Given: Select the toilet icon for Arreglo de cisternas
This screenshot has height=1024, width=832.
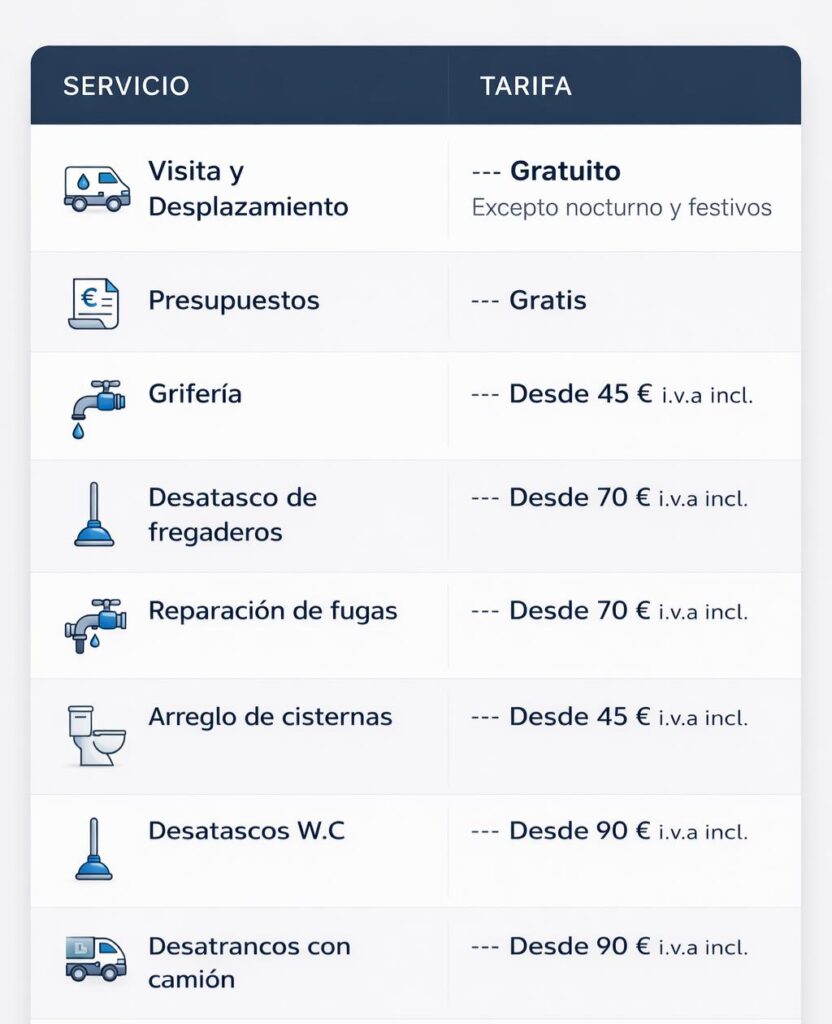Looking at the screenshot, I should 95,735.
